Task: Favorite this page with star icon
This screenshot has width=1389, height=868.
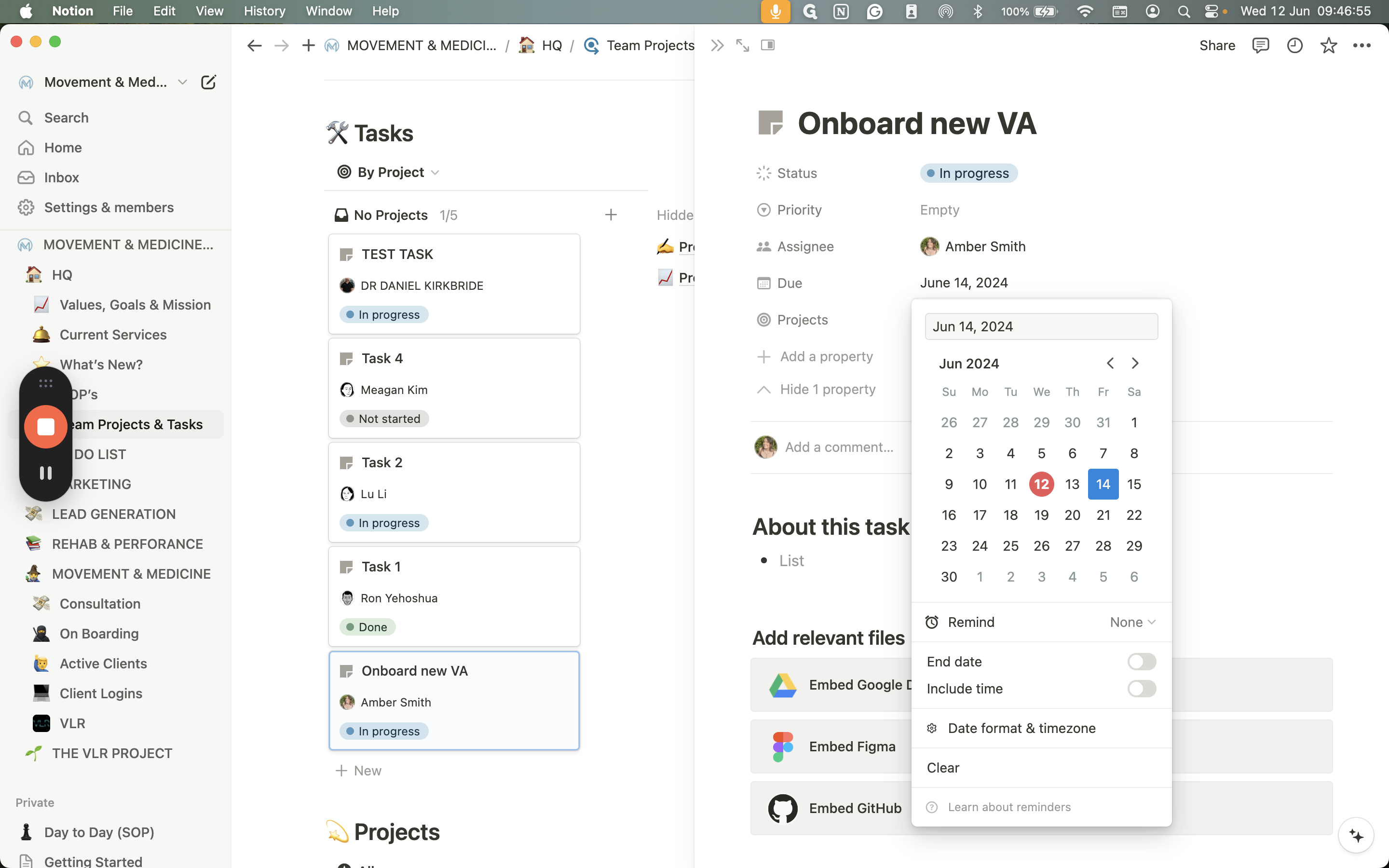Action: pyautogui.click(x=1328, y=45)
